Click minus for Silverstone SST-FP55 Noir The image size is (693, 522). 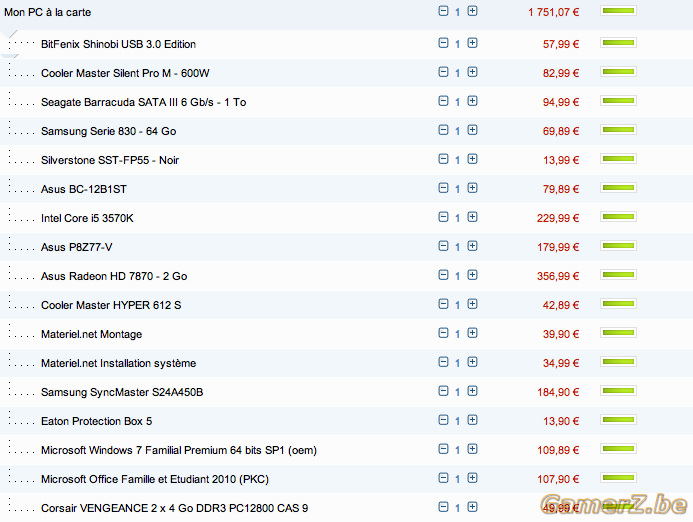pos(443,159)
